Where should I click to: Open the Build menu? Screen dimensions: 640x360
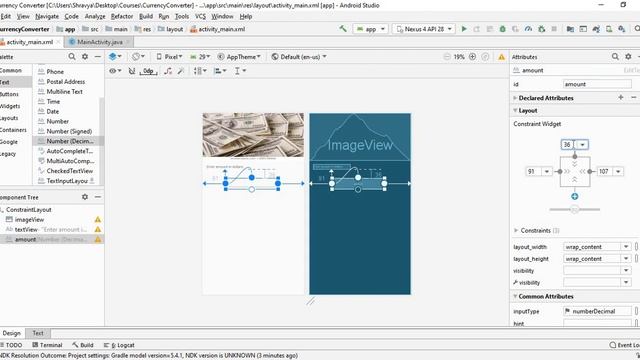(x=146, y=16)
